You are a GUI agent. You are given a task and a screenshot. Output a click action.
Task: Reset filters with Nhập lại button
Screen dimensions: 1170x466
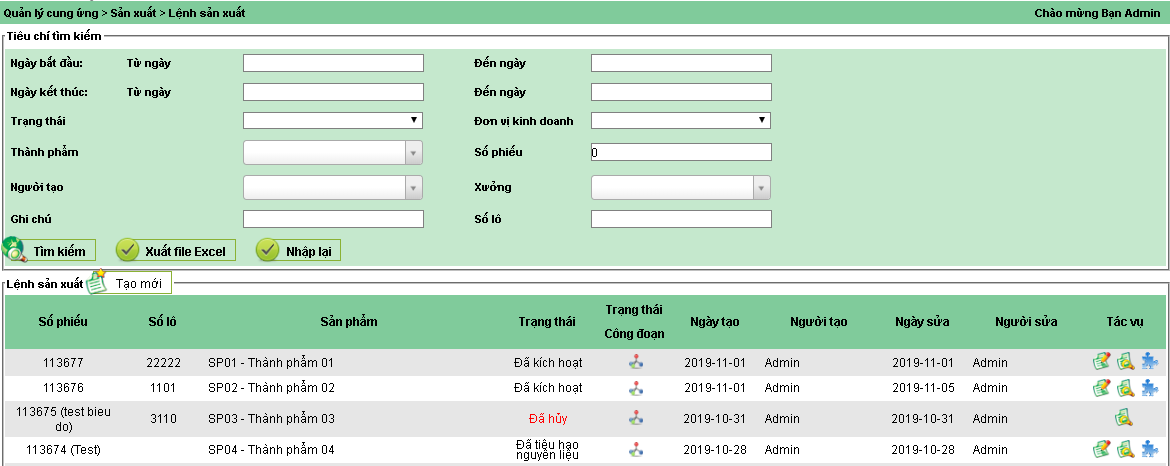click(298, 251)
